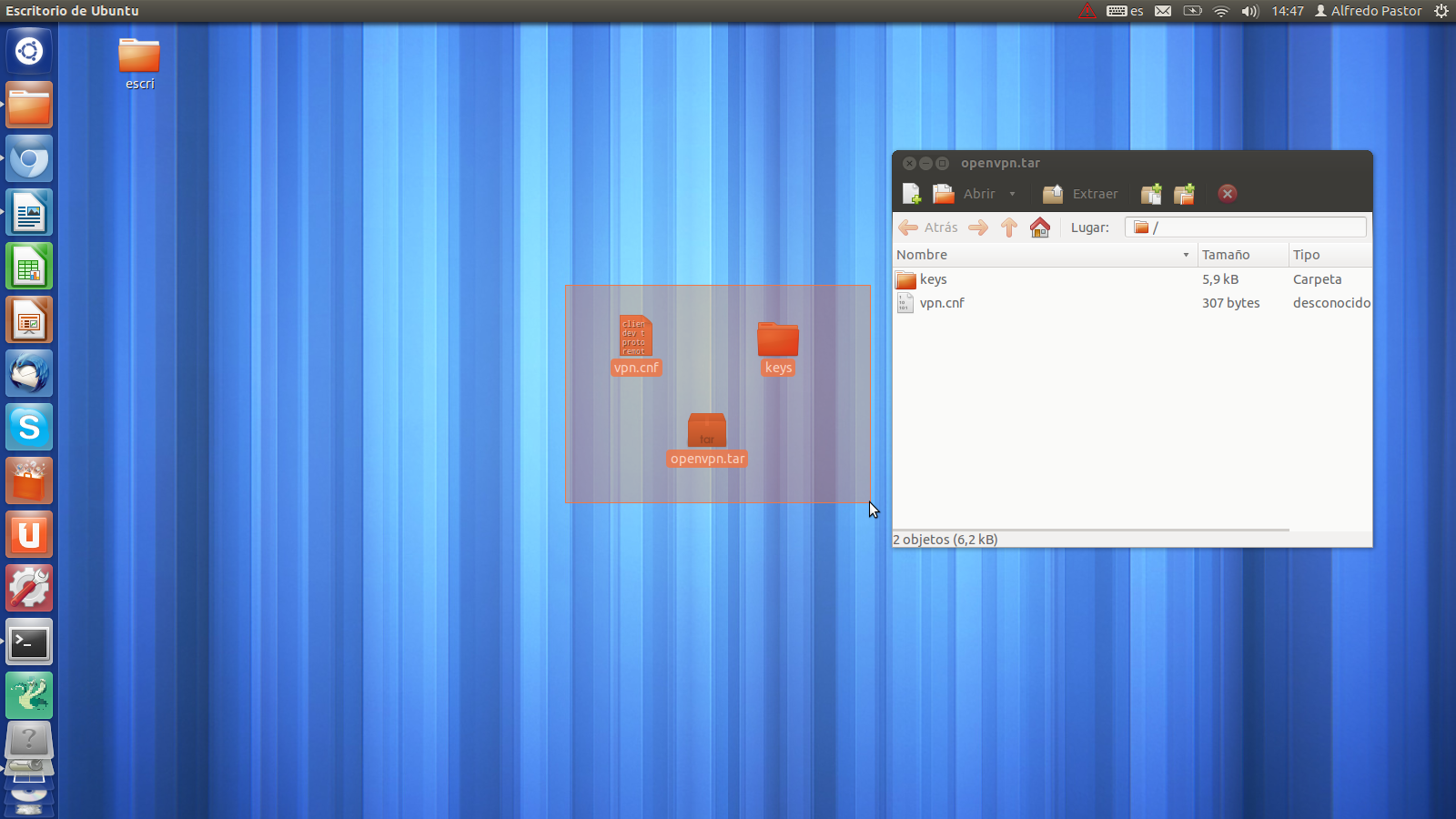Expand the Abrir dropdown arrow
Image resolution: width=1456 pixels, height=819 pixels.
1012,194
